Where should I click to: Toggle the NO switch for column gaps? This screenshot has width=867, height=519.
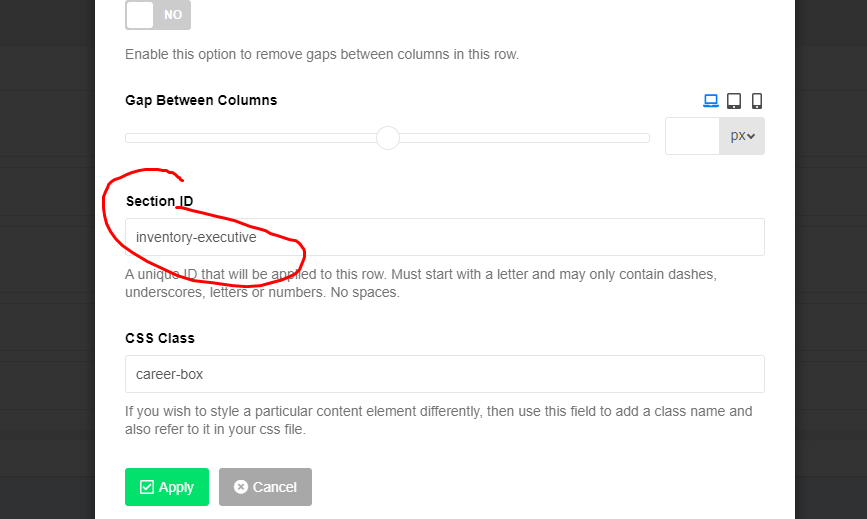(158, 15)
